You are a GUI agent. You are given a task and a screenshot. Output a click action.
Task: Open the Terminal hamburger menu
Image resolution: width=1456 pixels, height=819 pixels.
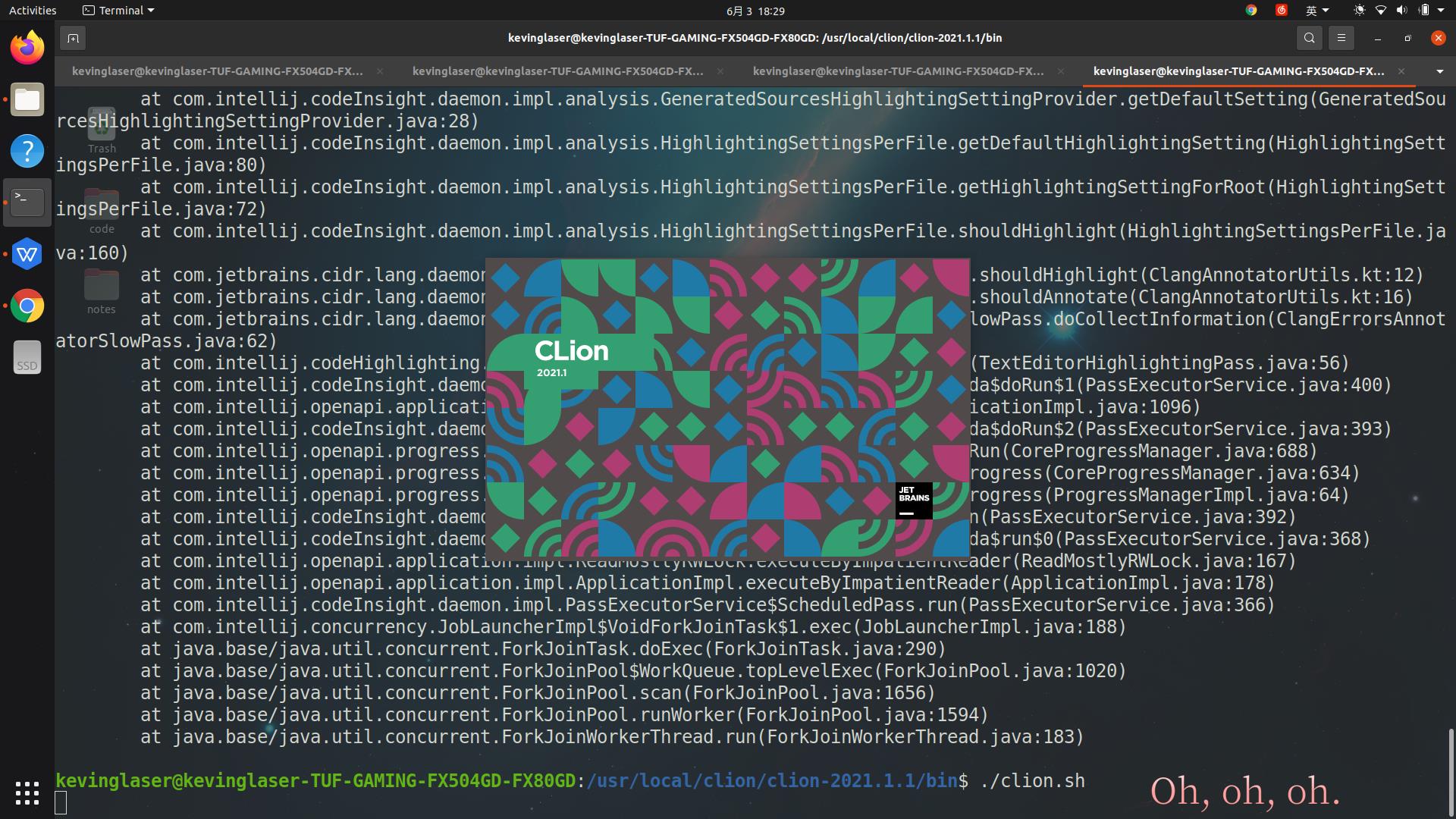click(1341, 38)
